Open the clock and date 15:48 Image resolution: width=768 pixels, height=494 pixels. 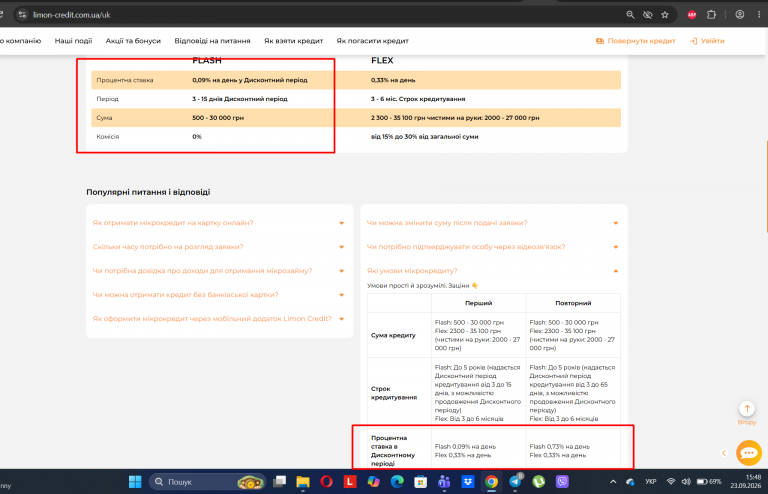click(746, 481)
